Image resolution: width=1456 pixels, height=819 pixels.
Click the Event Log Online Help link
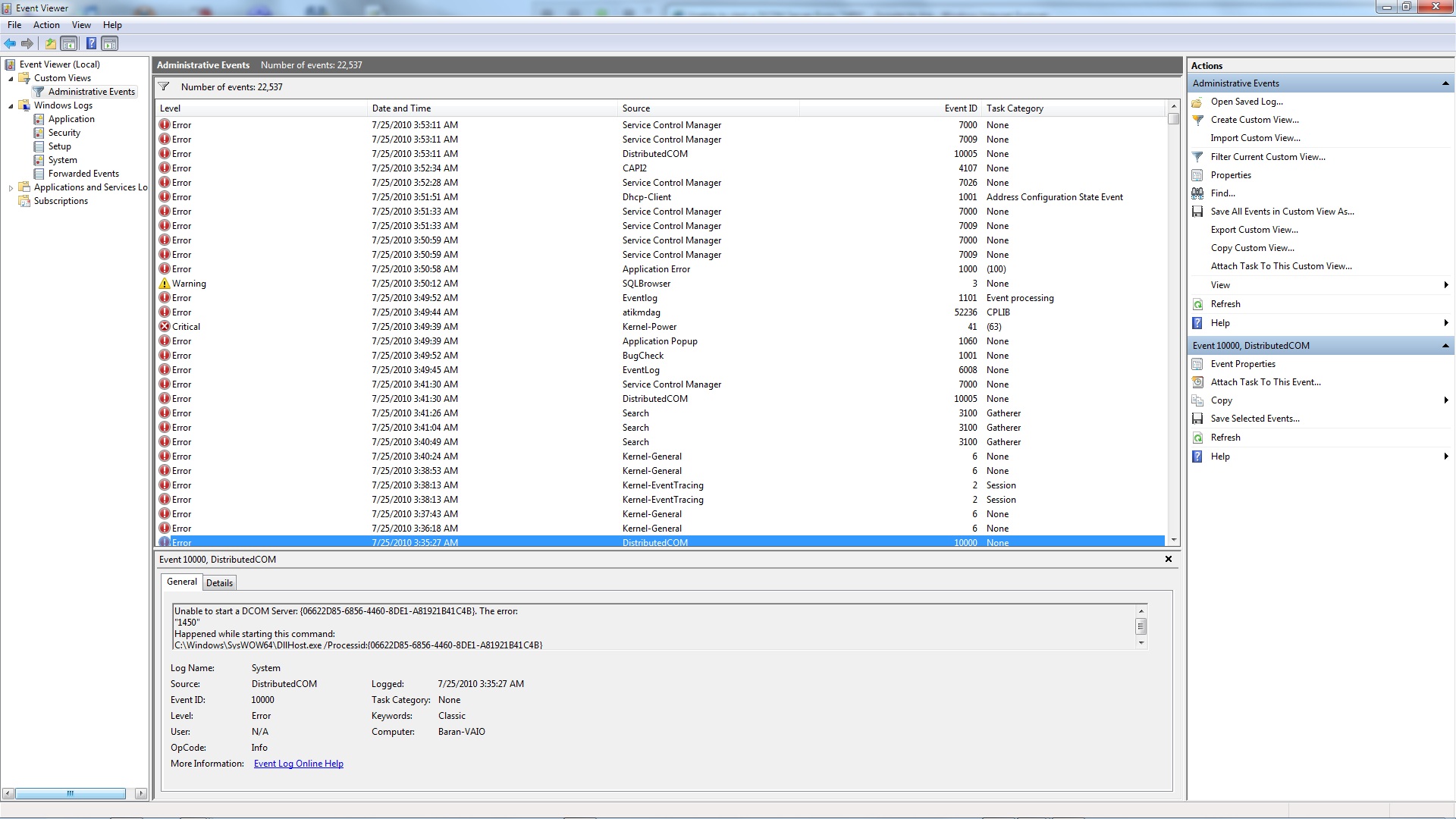pos(298,763)
